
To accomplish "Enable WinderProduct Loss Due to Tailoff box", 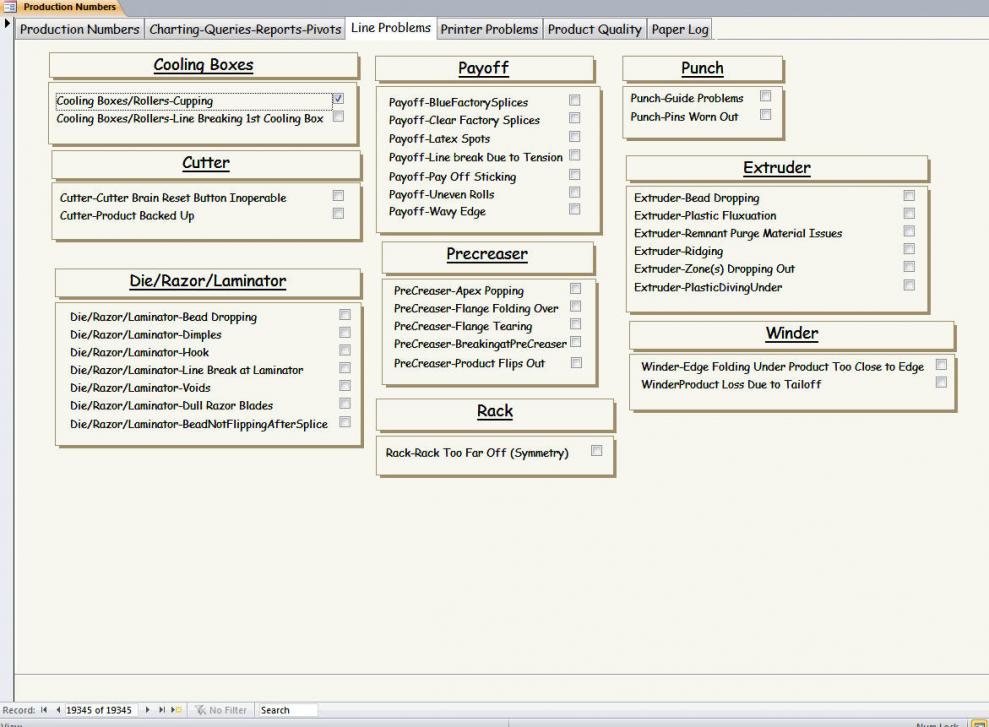I will [x=941, y=382].
